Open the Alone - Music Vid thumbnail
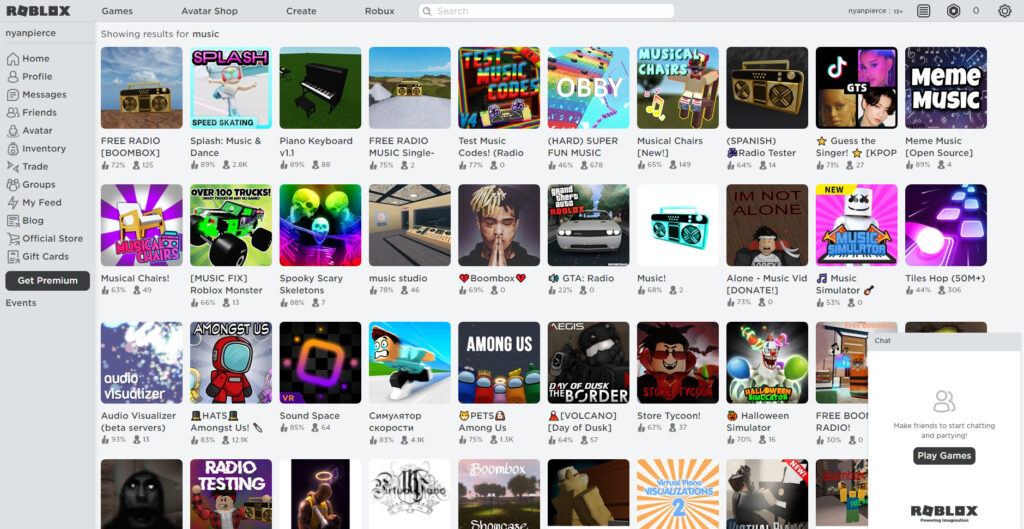This screenshot has width=1024, height=529. (x=767, y=225)
